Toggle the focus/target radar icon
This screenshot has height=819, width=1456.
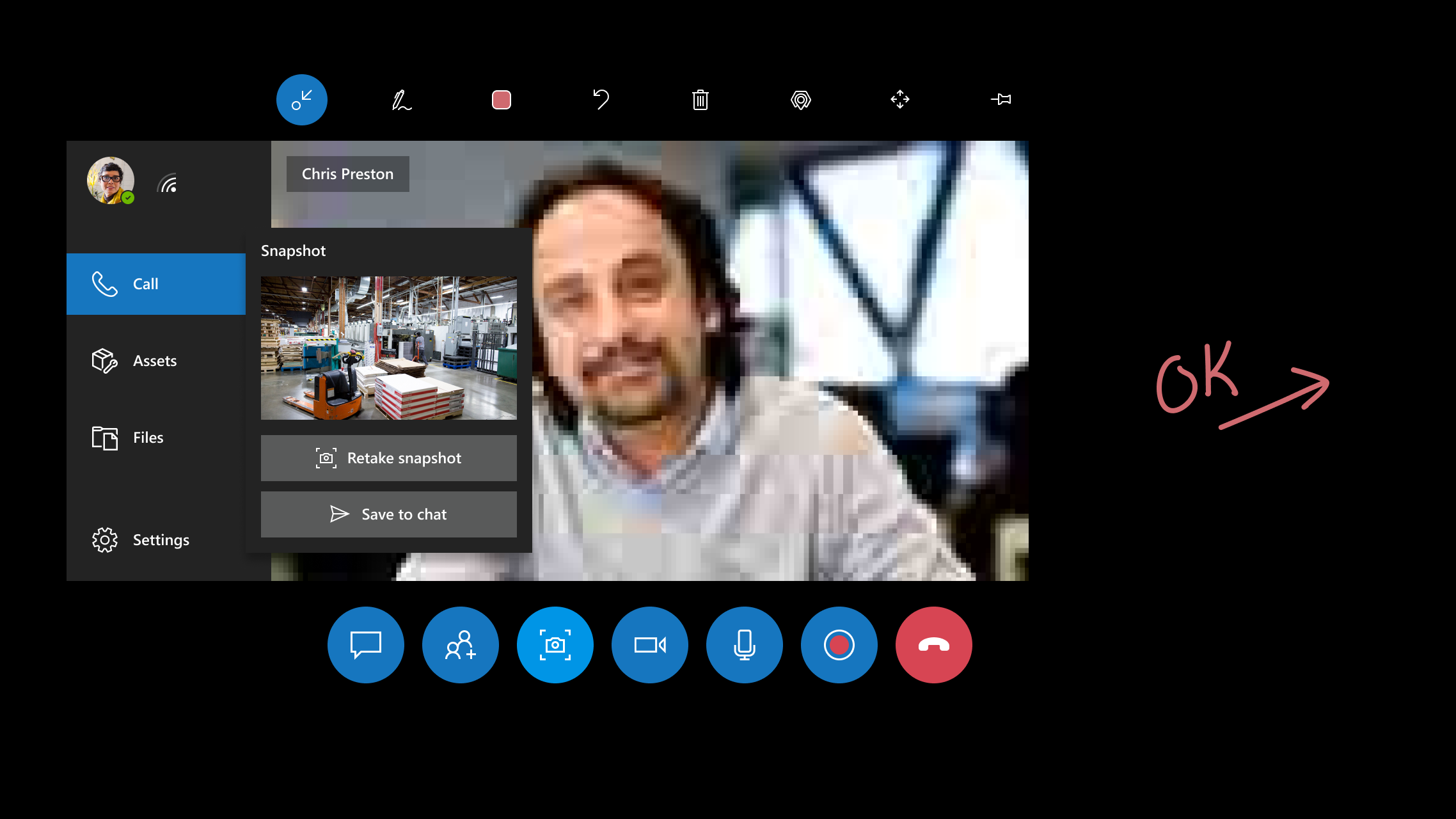[800, 100]
